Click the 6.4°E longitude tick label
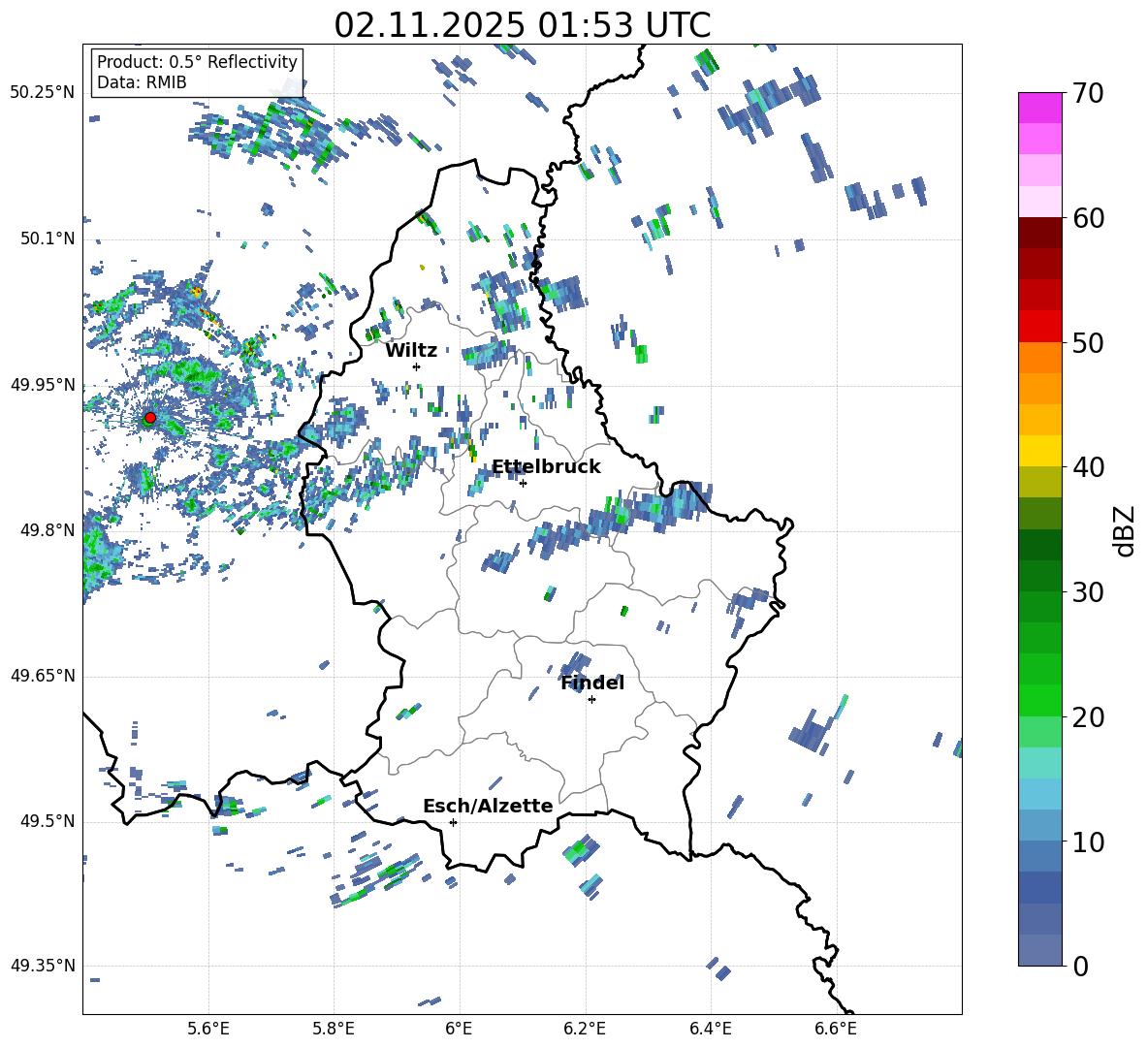Image resolution: width=1148 pixels, height=1048 pixels. pyautogui.click(x=710, y=1029)
